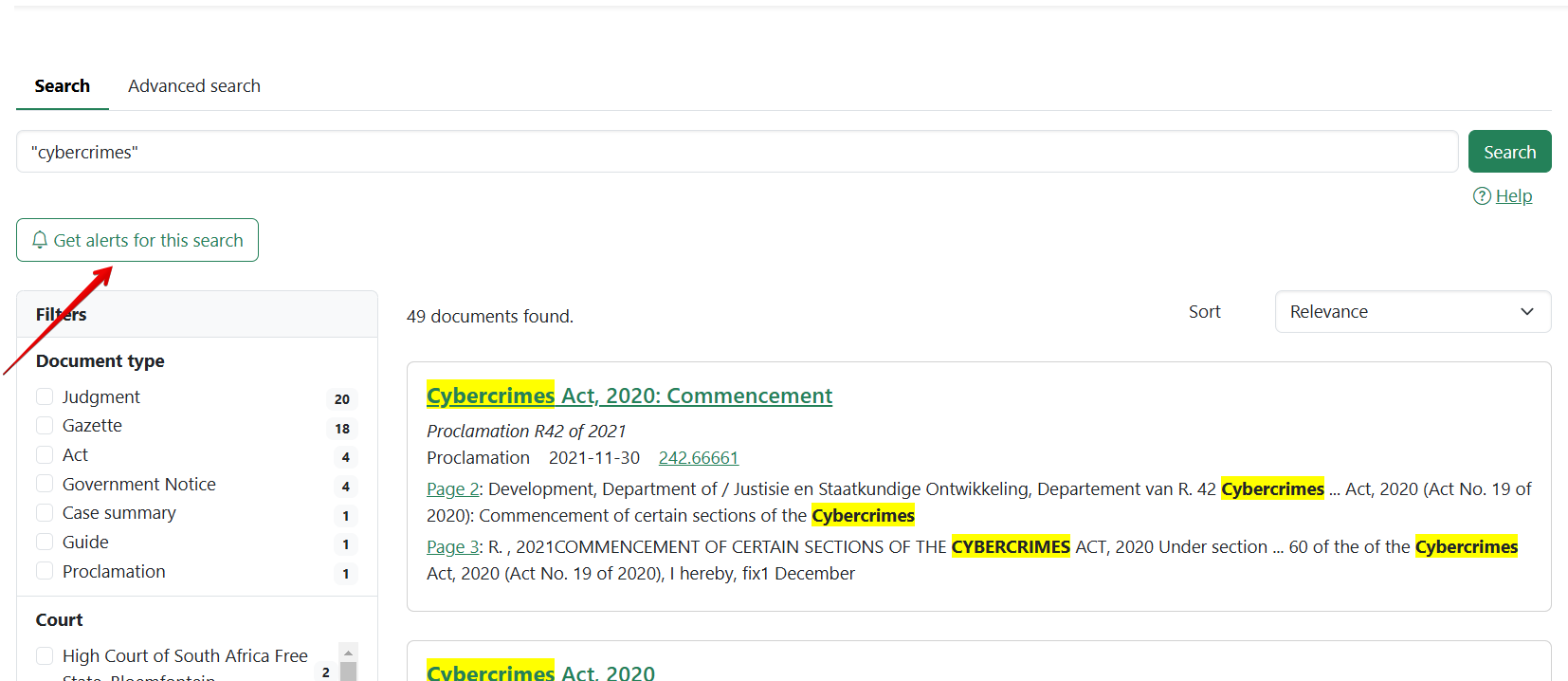Click the Court list scroll-up arrow

click(x=348, y=653)
